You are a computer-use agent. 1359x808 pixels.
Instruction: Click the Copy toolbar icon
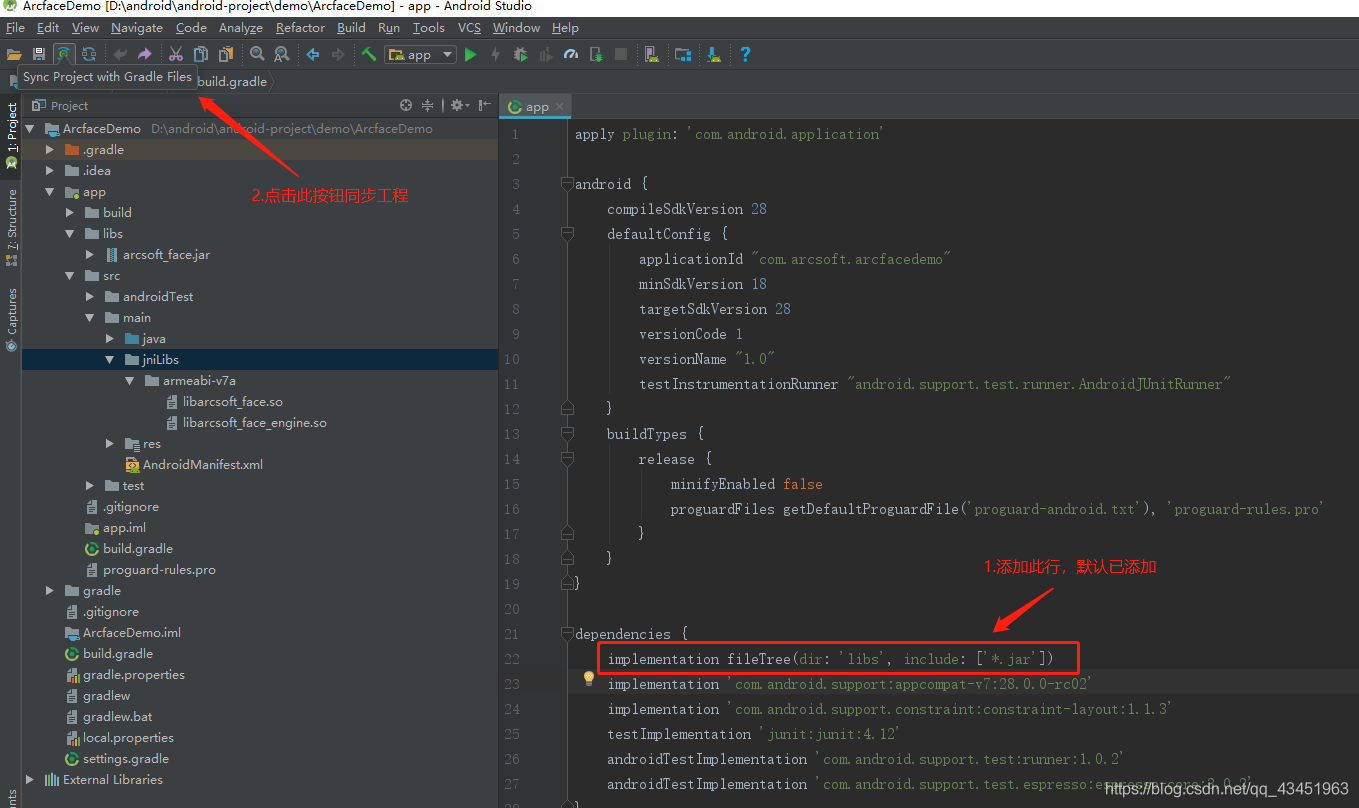(x=201, y=54)
